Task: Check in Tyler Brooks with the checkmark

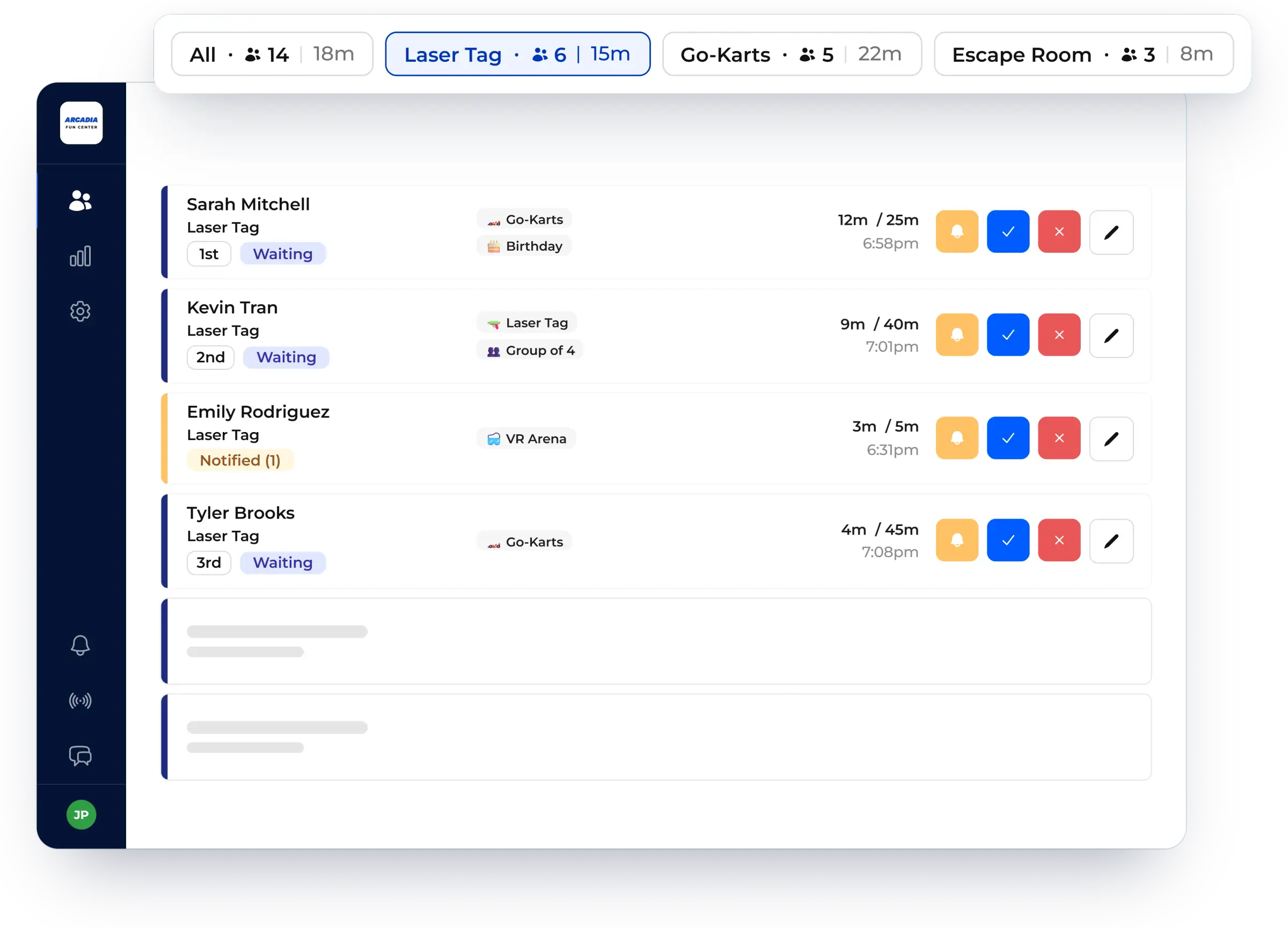Action: [x=1008, y=540]
